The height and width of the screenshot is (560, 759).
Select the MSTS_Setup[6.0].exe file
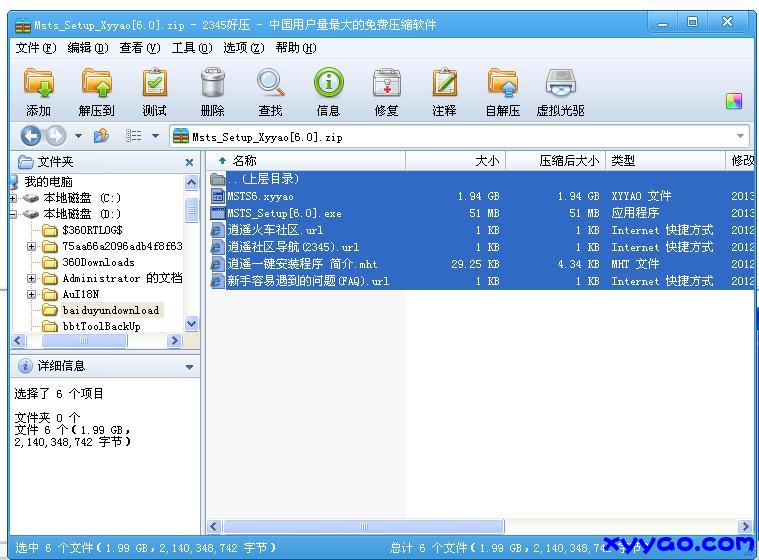[x=284, y=213]
